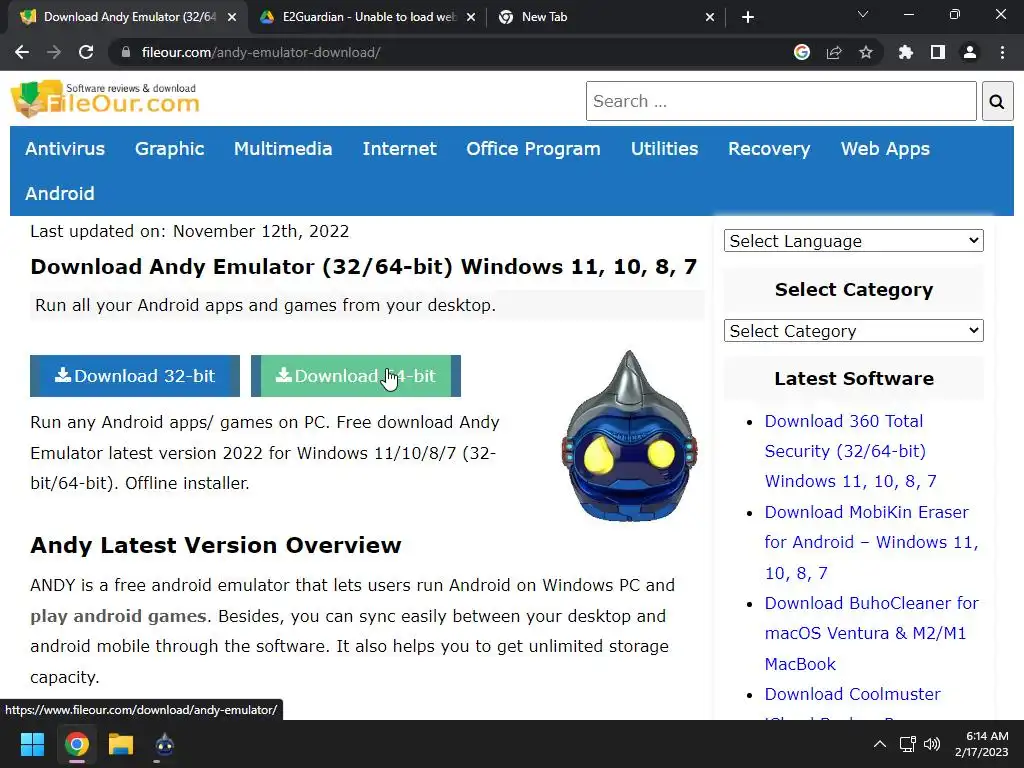The width and height of the screenshot is (1024, 768).
Task: Open a new browser tab
Action: [x=748, y=17]
